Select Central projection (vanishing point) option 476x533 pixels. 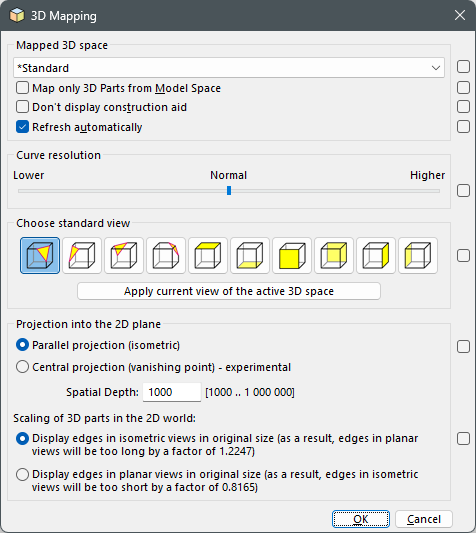22,367
